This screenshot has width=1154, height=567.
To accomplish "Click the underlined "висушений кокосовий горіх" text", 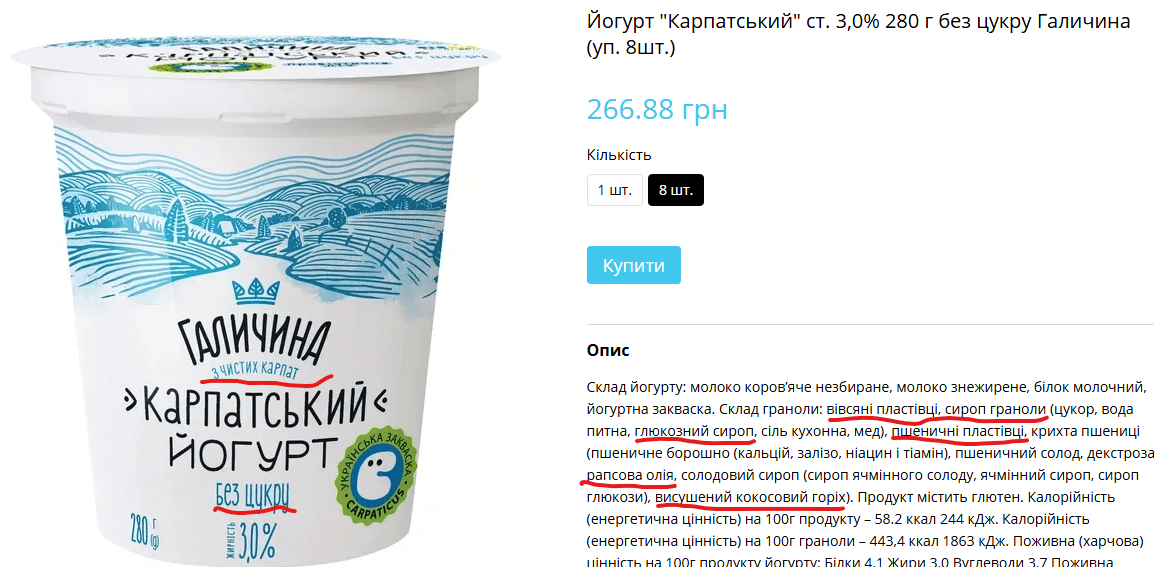I will 748,496.
